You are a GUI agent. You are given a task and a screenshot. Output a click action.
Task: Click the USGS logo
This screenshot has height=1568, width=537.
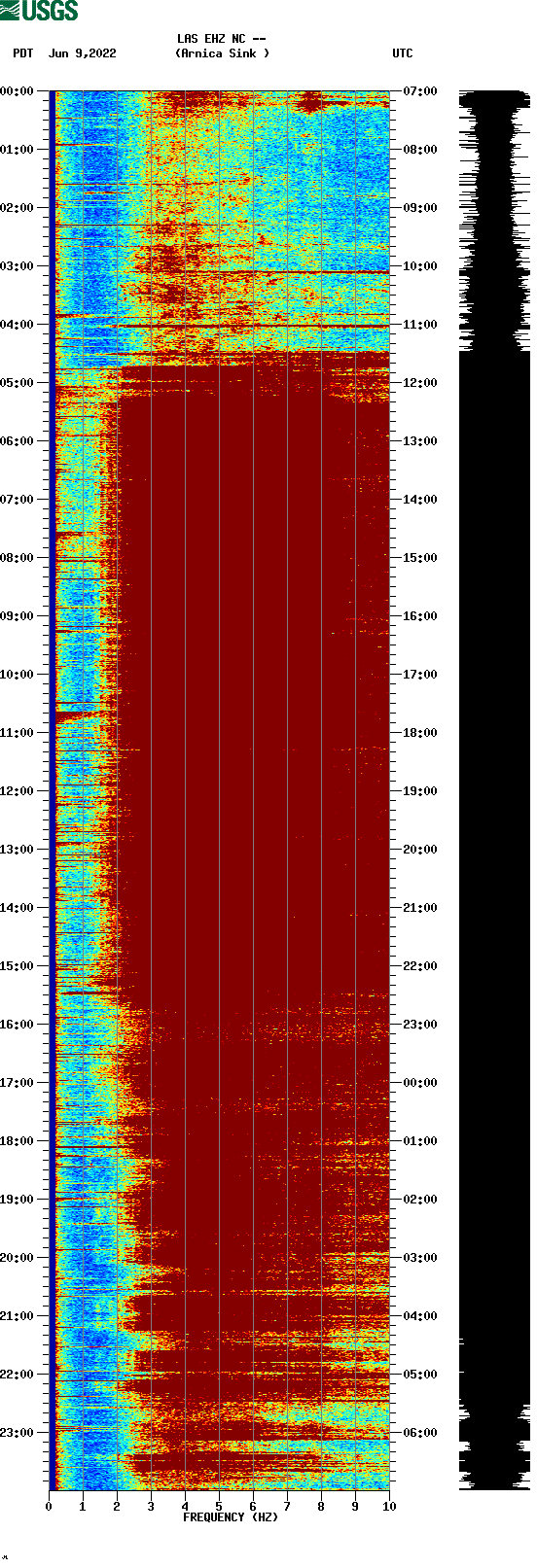pos(39,11)
